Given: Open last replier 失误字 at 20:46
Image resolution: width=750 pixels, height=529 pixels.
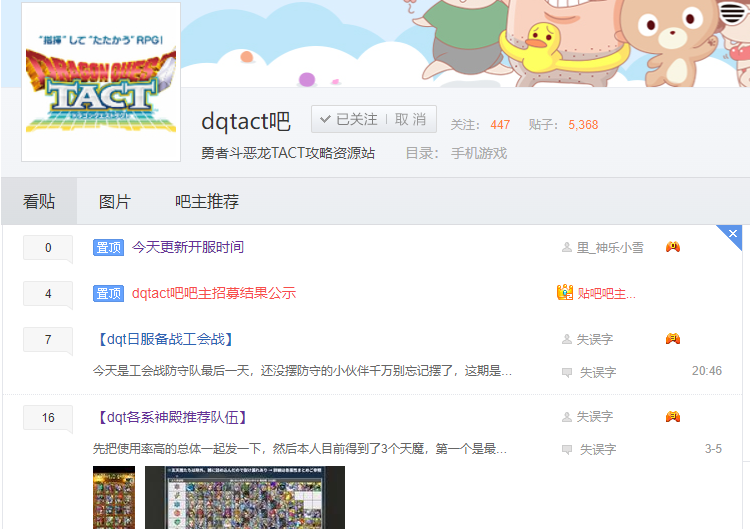Looking at the screenshot, I should [598, 373].
